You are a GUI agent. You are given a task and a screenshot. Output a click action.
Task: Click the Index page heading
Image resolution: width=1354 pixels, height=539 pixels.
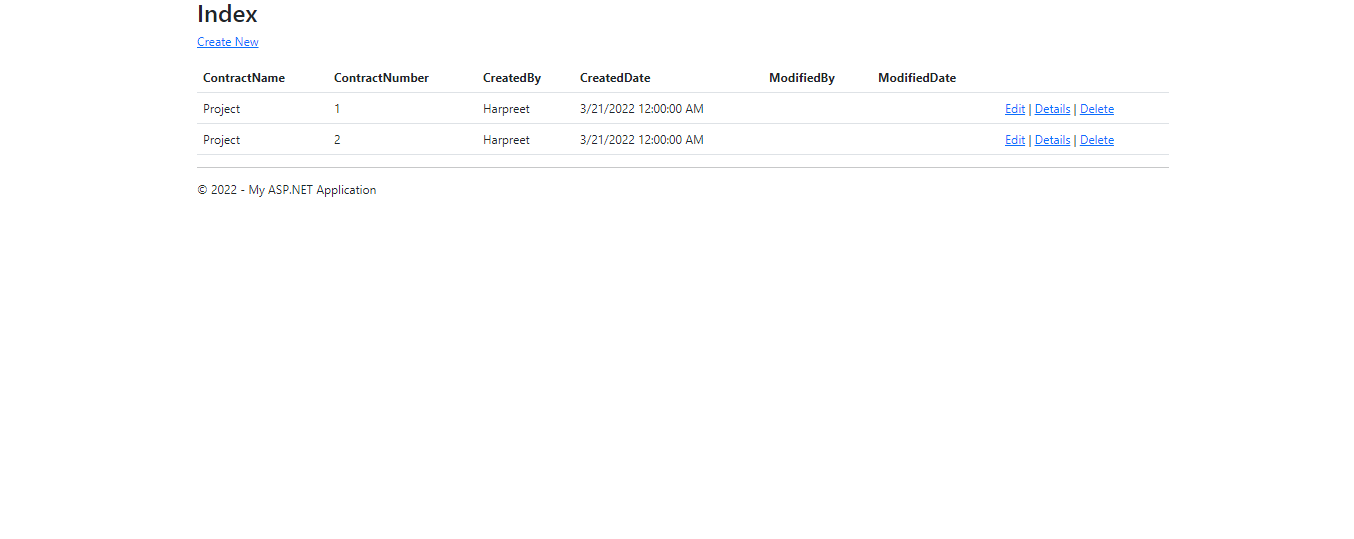pyautogui.click(x=227, y=14)
